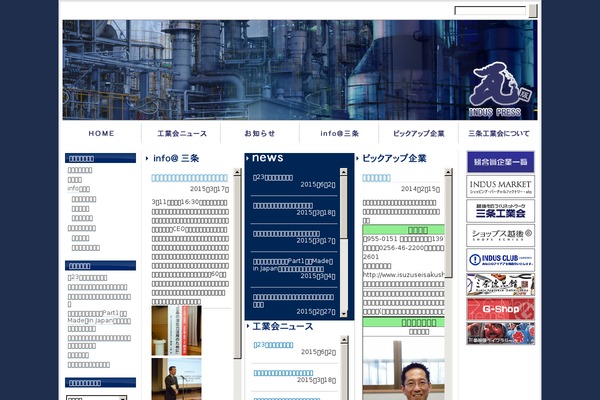This screenshot has height=400, width=600.
Task: Open the ピックアップ企業 section heading
Action: (x=394, y=158)
